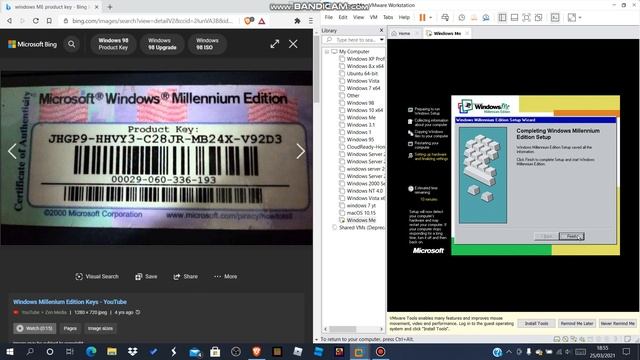
Task: Open Microsoft Edge from the taskbar
Action: (x=91, y=352)
